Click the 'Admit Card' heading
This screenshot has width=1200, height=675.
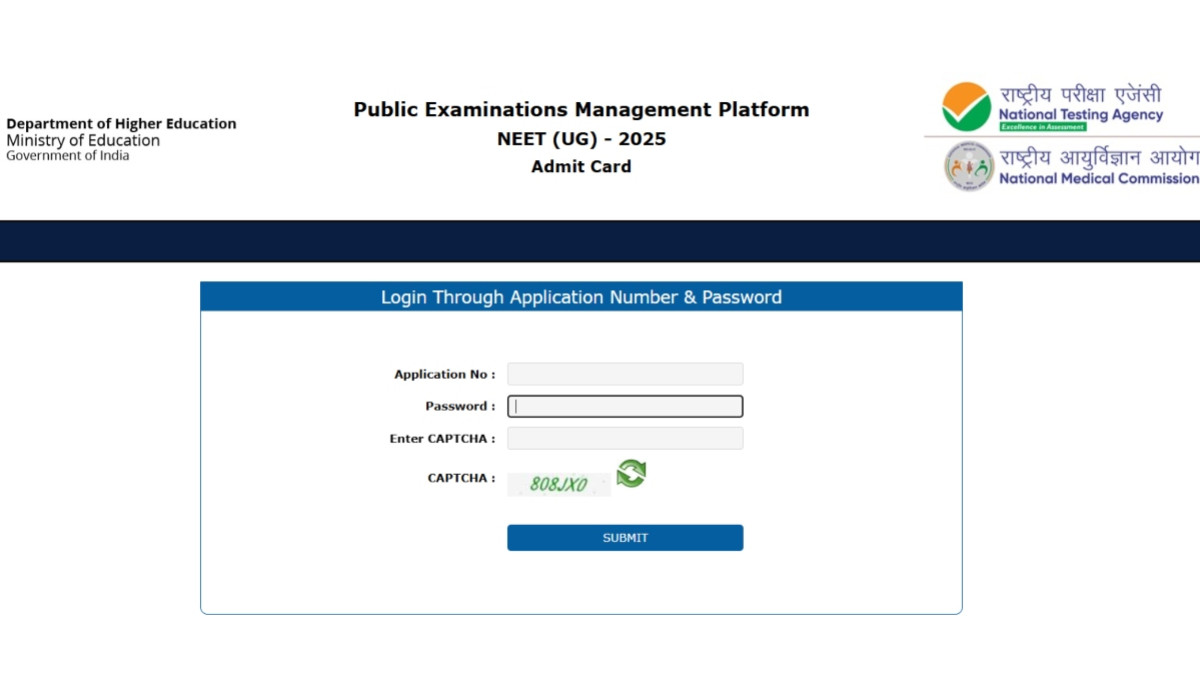[x=581, y=167]
